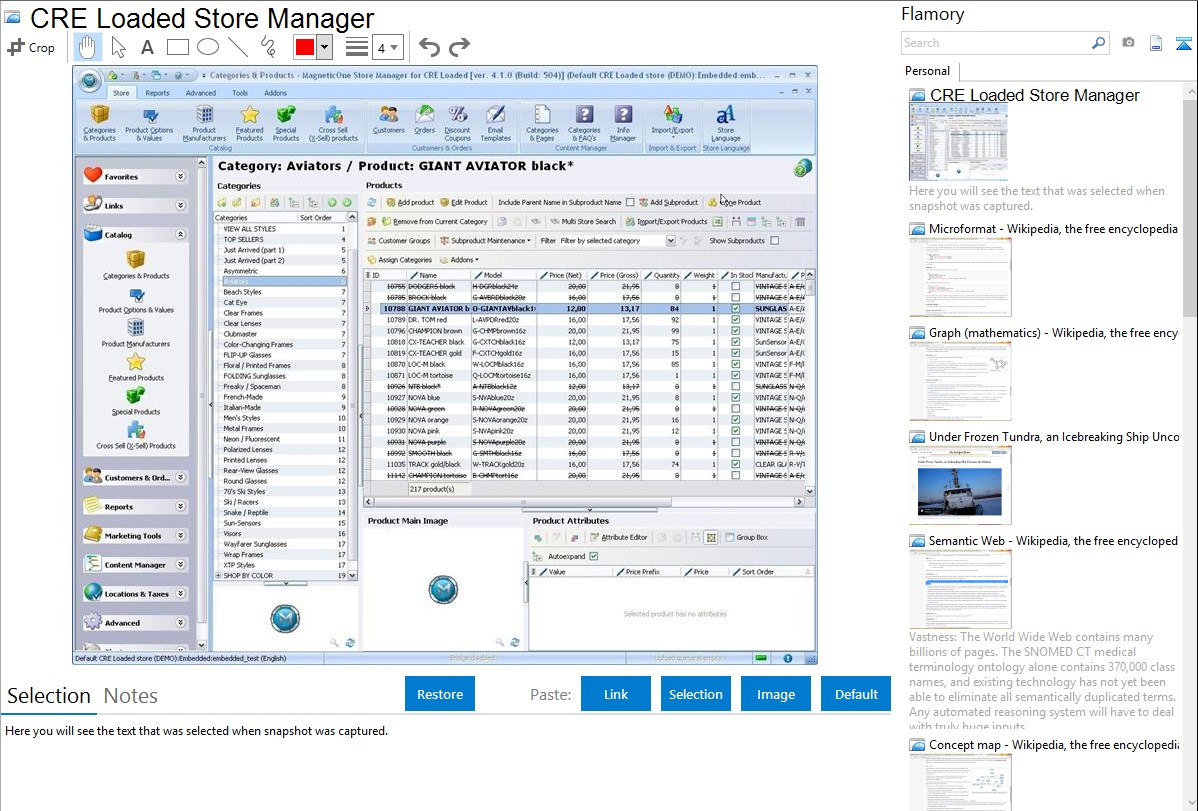Click the Featured Products star in ribbon
The height and width of the screenshot is (811, 1198).
pos(249,123)
